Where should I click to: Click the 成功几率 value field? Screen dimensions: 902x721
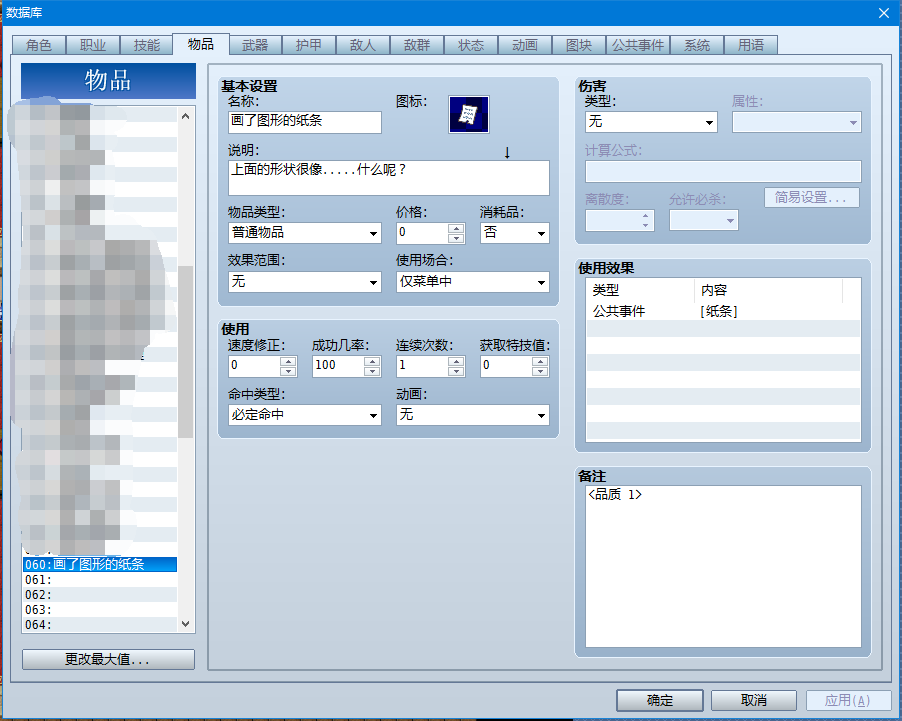[x=338, y=366]
